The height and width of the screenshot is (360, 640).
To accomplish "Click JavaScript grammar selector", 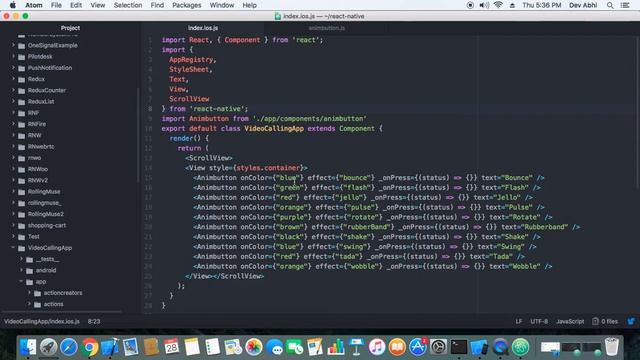I will (x=570, y=321).
